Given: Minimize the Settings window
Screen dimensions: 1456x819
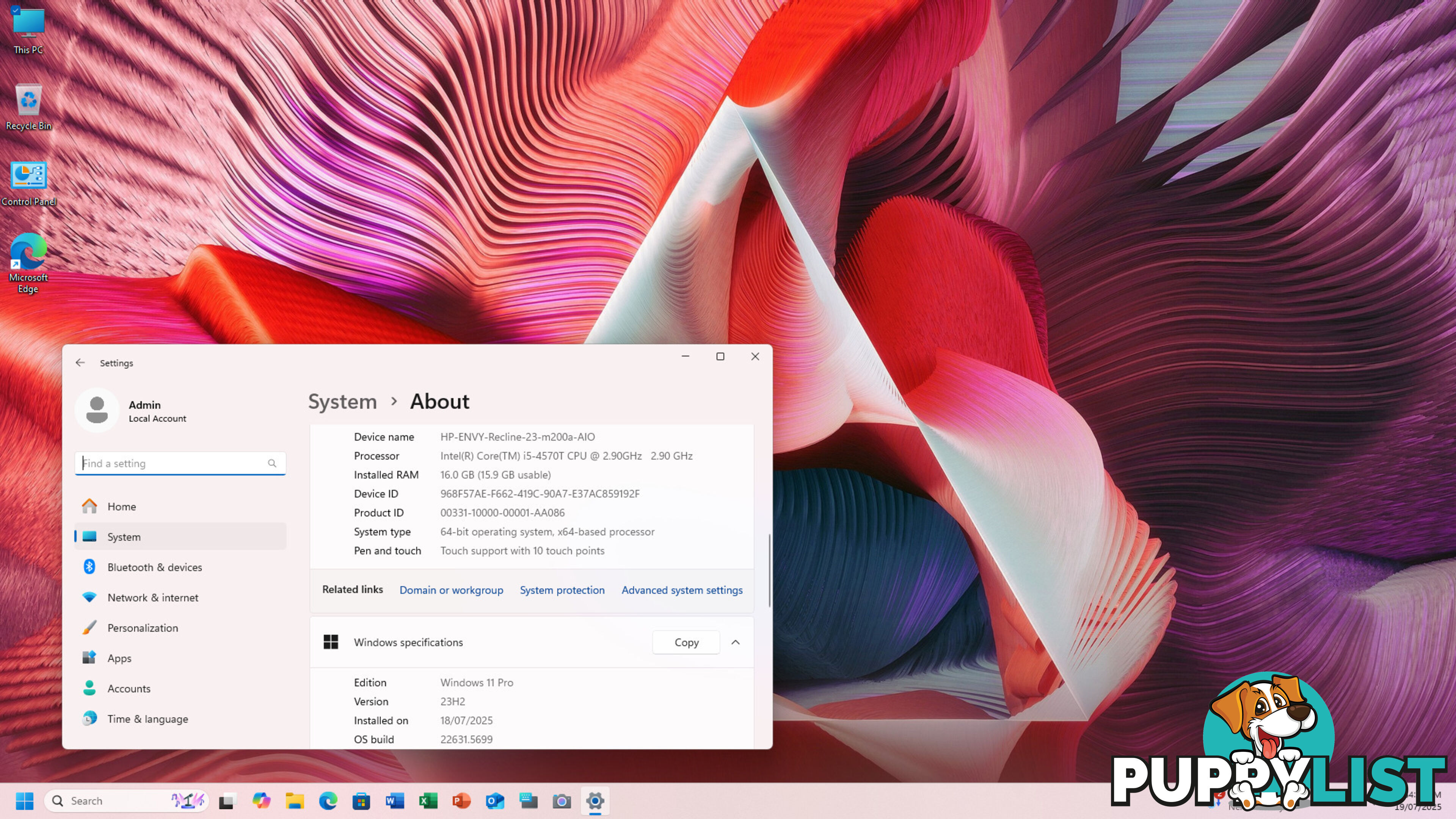Looking at the screenshot, I should pyautogui.click(x=686, y=357).
